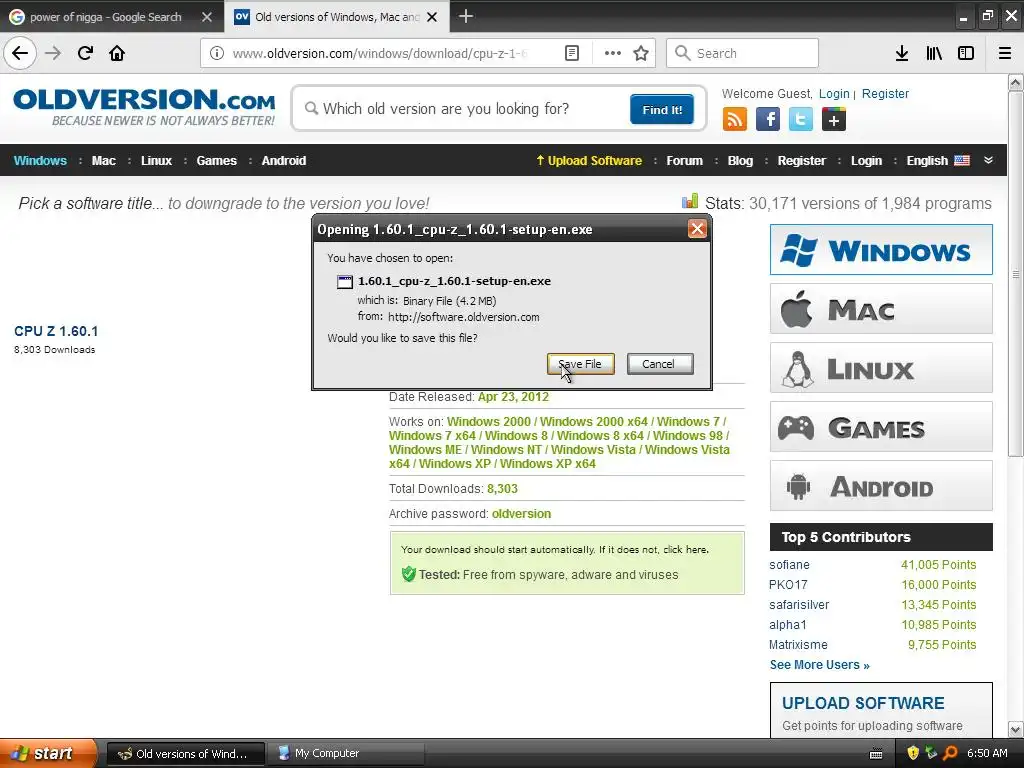Open the Firefox hamburger menu
The image size is (1024, 768).
pos(1005,53)
